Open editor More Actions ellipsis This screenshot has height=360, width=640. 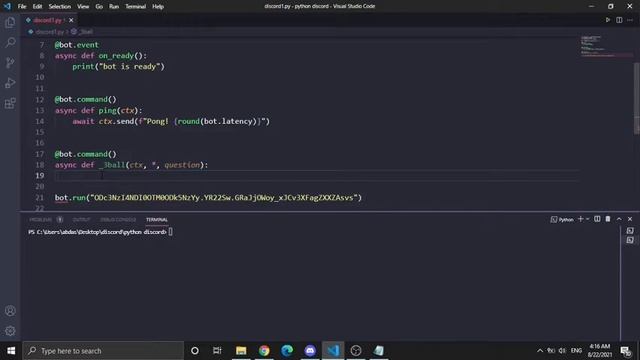pyautogui.click(x=630, y=20)
